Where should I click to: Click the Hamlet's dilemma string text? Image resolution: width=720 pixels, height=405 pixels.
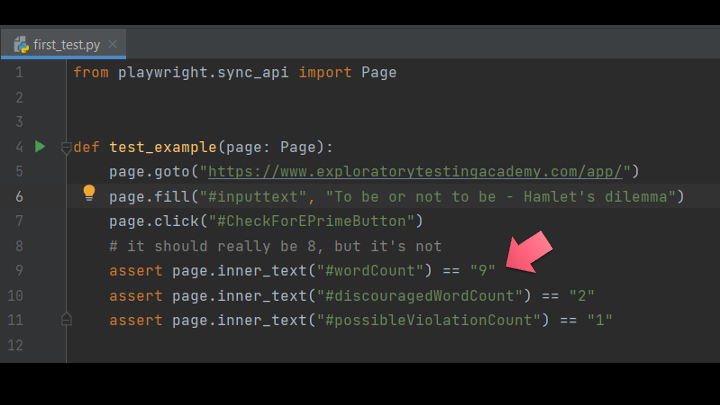501,197
